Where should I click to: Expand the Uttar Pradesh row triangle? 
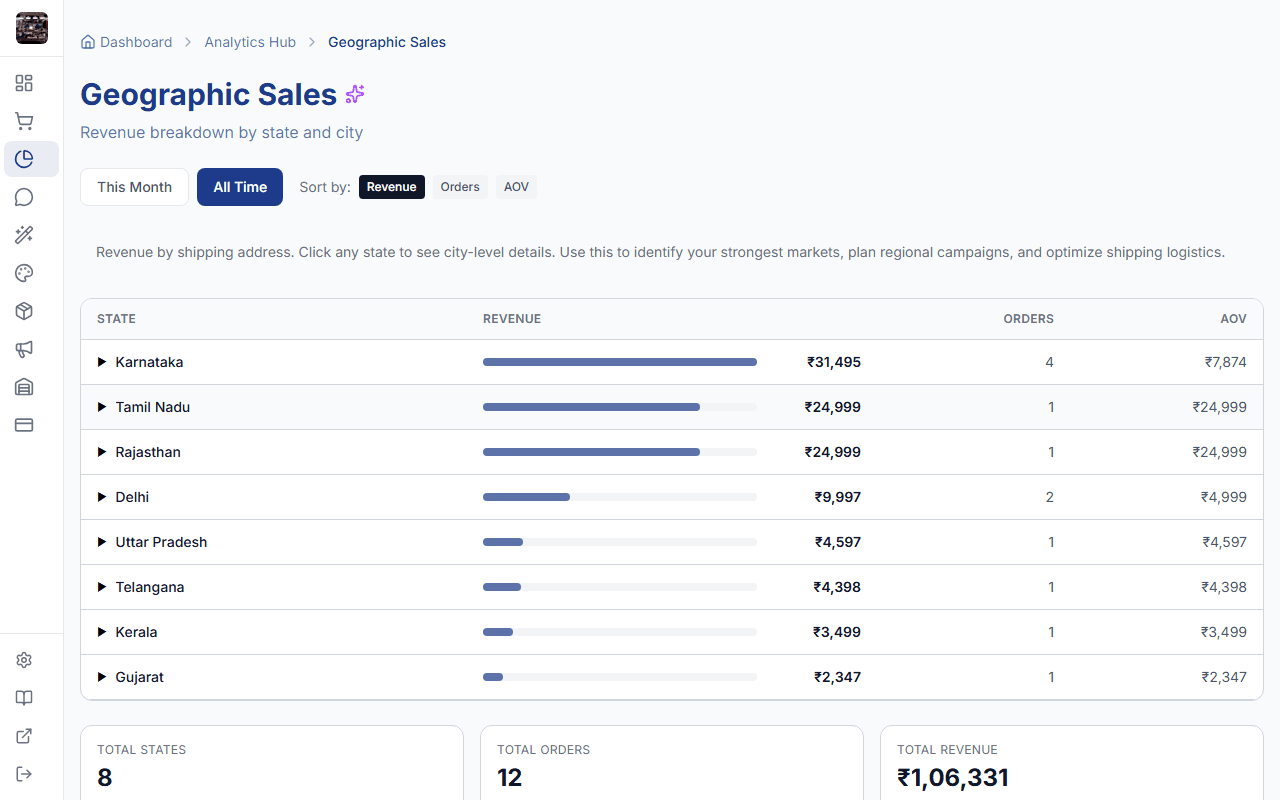point(102,542)
